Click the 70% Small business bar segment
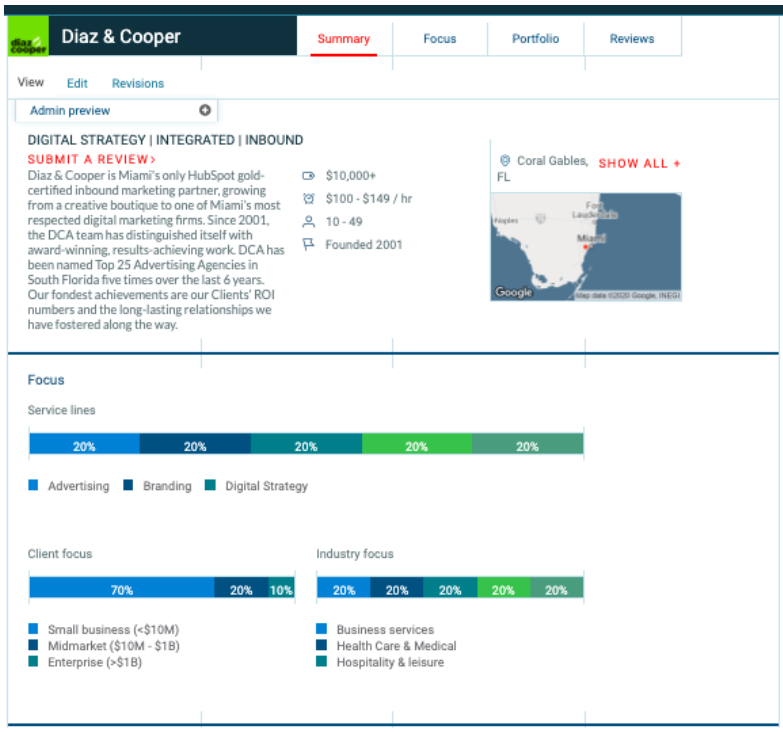This screenshot has width=783, height=732. (121, 590)
